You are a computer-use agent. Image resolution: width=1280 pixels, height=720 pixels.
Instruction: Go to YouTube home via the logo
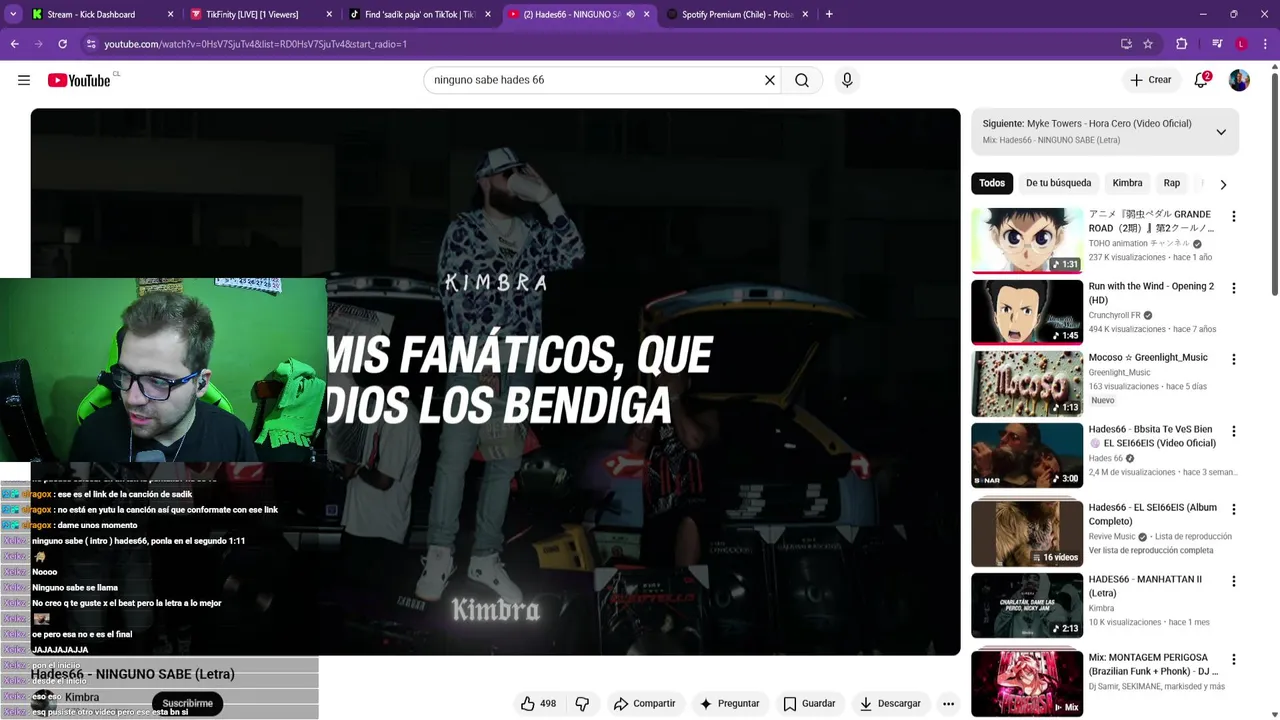click(x=79, y=80)
